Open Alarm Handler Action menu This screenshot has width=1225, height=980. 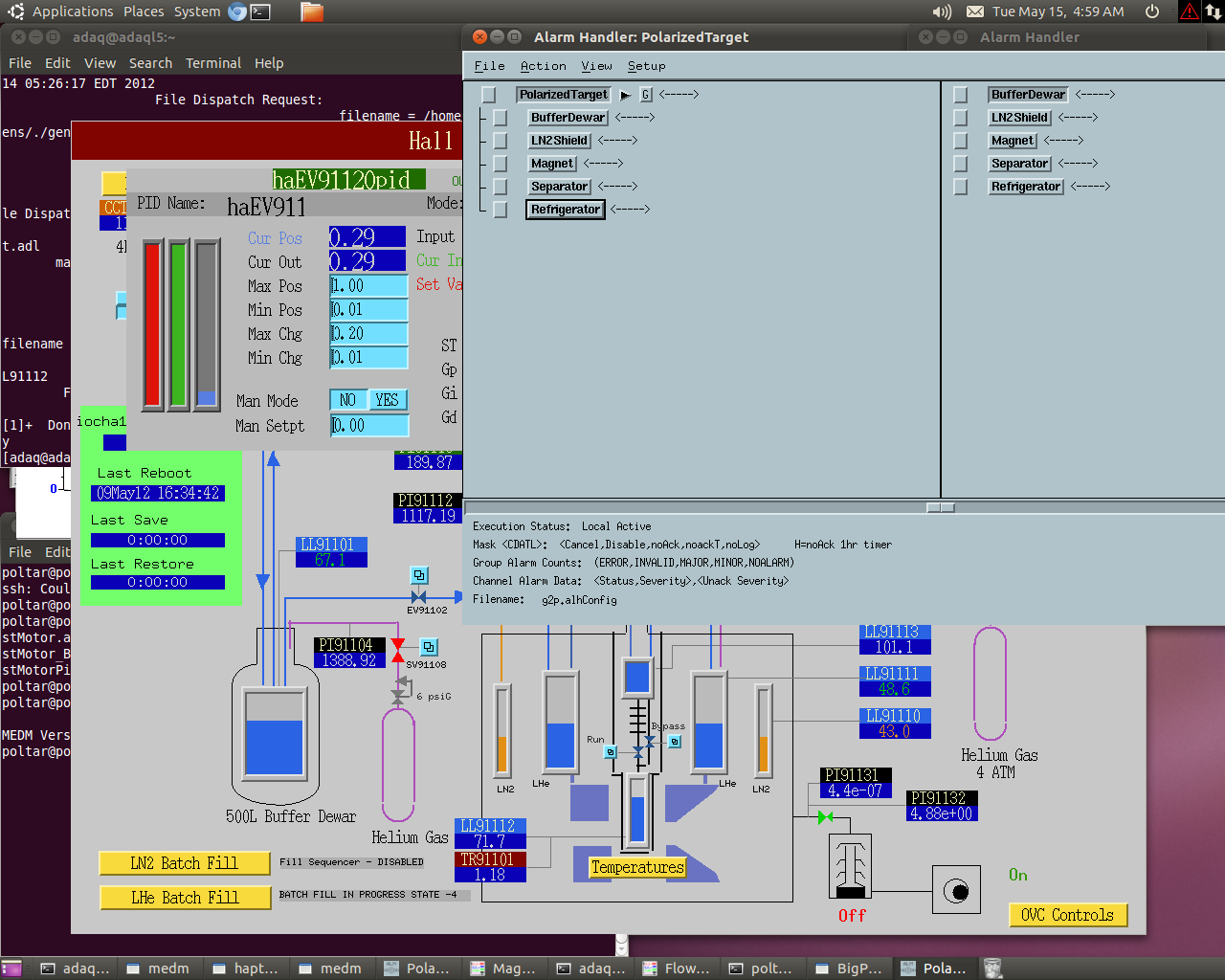[x=544, y=66]
